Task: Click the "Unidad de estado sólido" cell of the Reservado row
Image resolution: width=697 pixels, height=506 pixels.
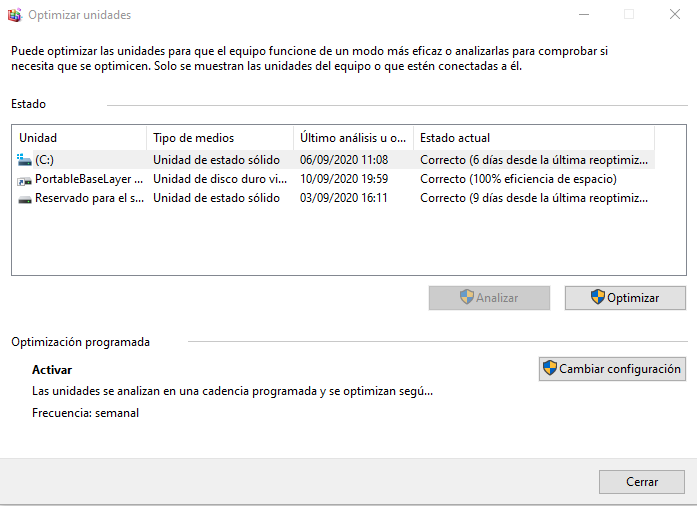Action: (216, 198)
